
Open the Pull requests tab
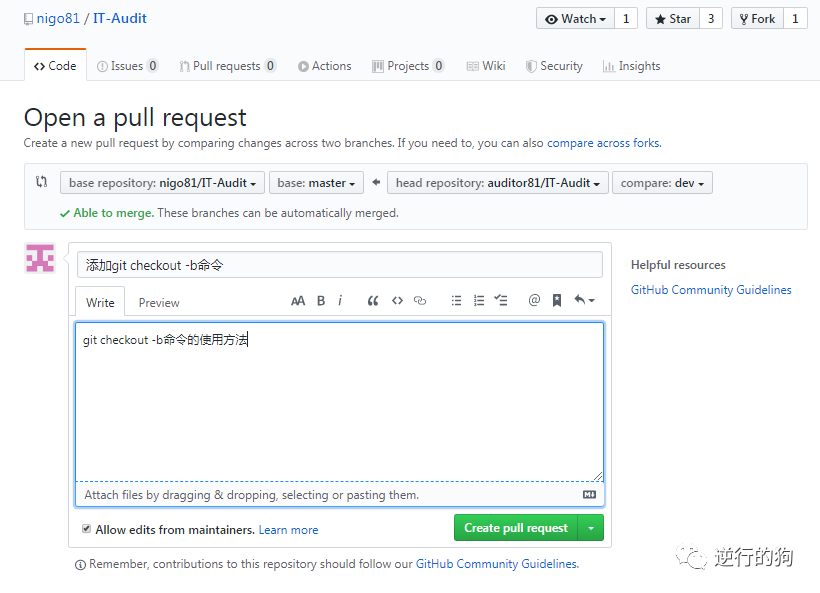(227, 66)
